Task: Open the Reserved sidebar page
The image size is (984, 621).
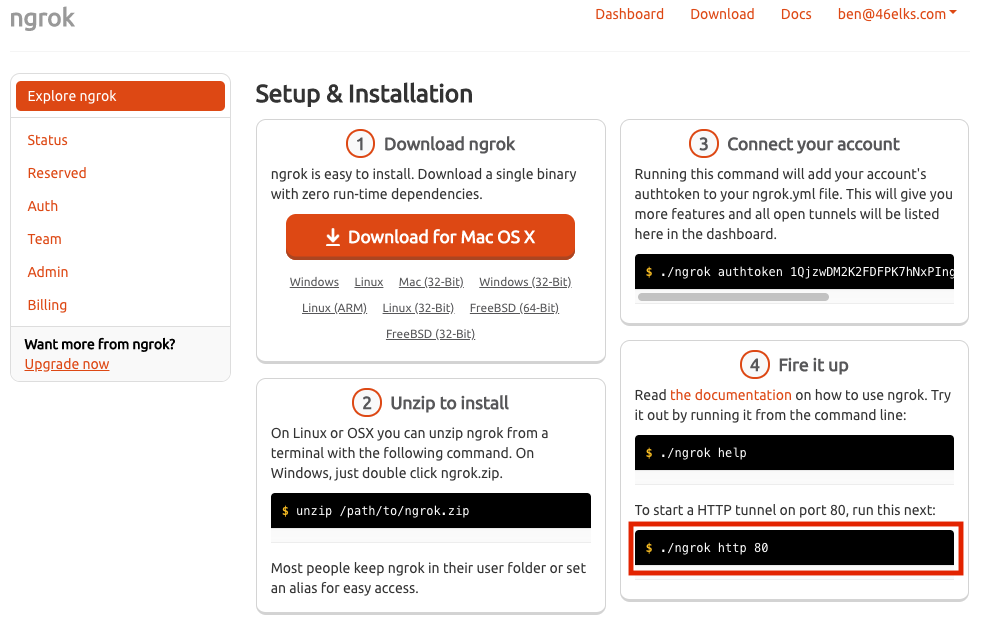Action: pyautogui.click(x=57, y=173)
